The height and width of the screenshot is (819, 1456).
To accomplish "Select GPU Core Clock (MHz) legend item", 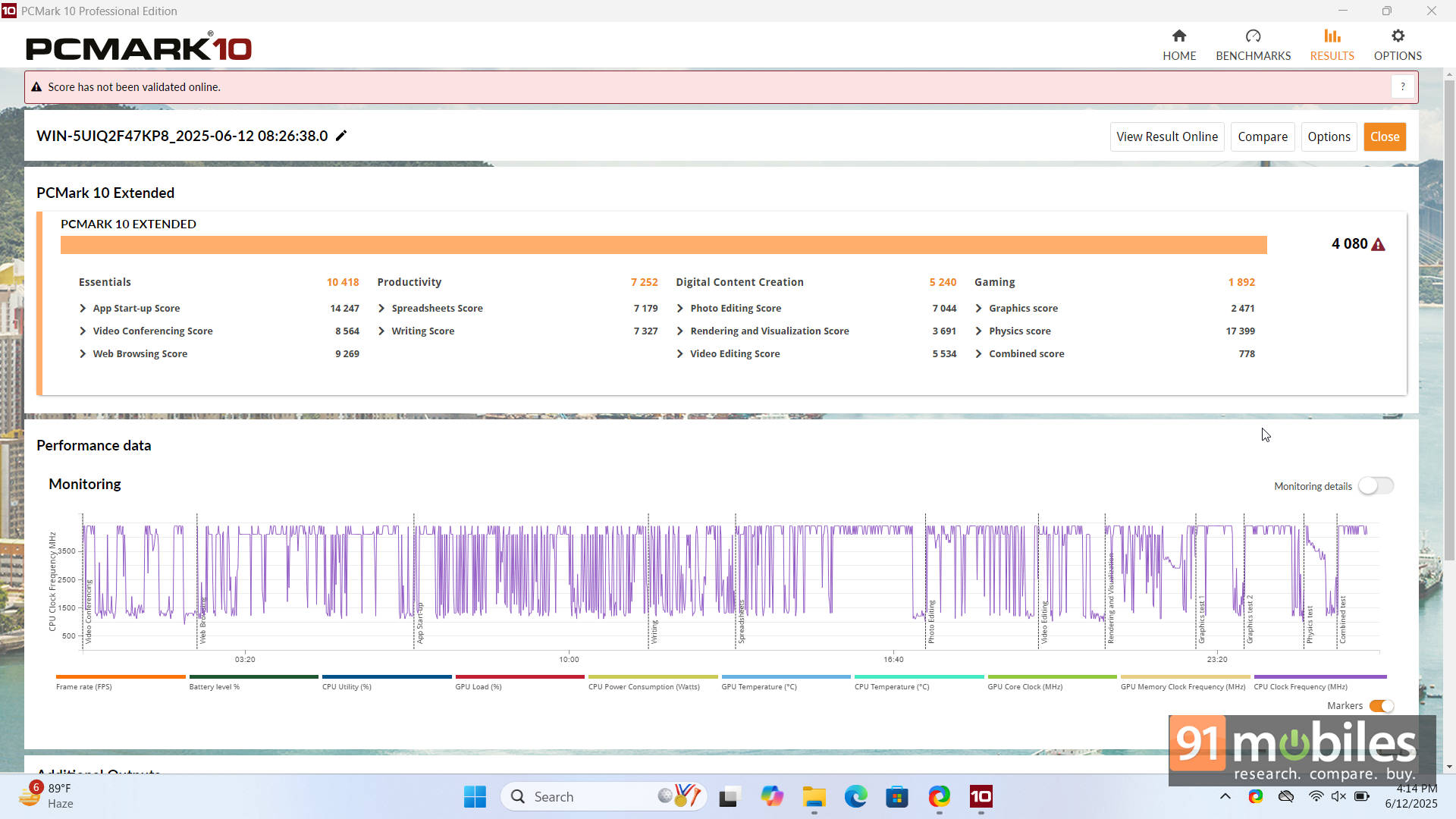I will point(1052,682).
